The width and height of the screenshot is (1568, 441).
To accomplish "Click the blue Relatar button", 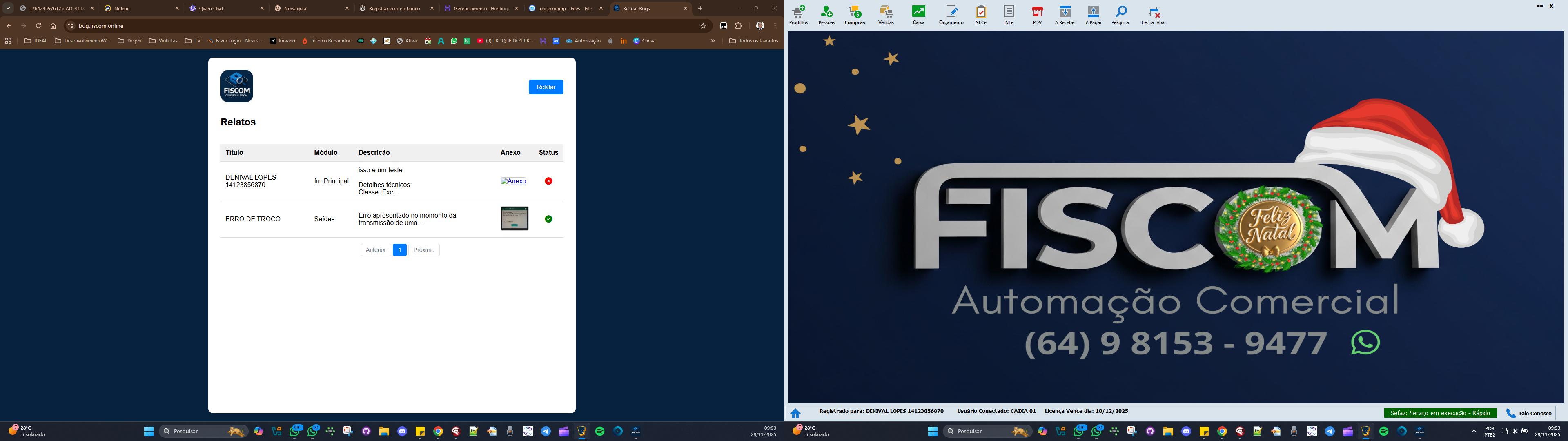I will 546,87.
